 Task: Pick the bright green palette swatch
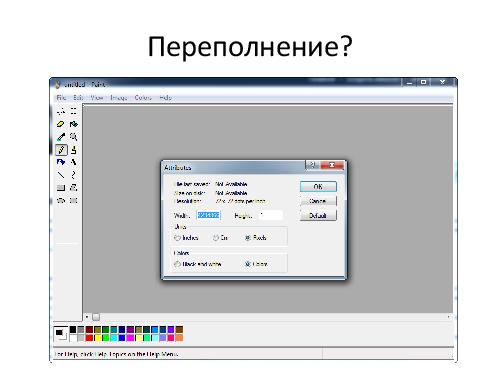point(105,338)
